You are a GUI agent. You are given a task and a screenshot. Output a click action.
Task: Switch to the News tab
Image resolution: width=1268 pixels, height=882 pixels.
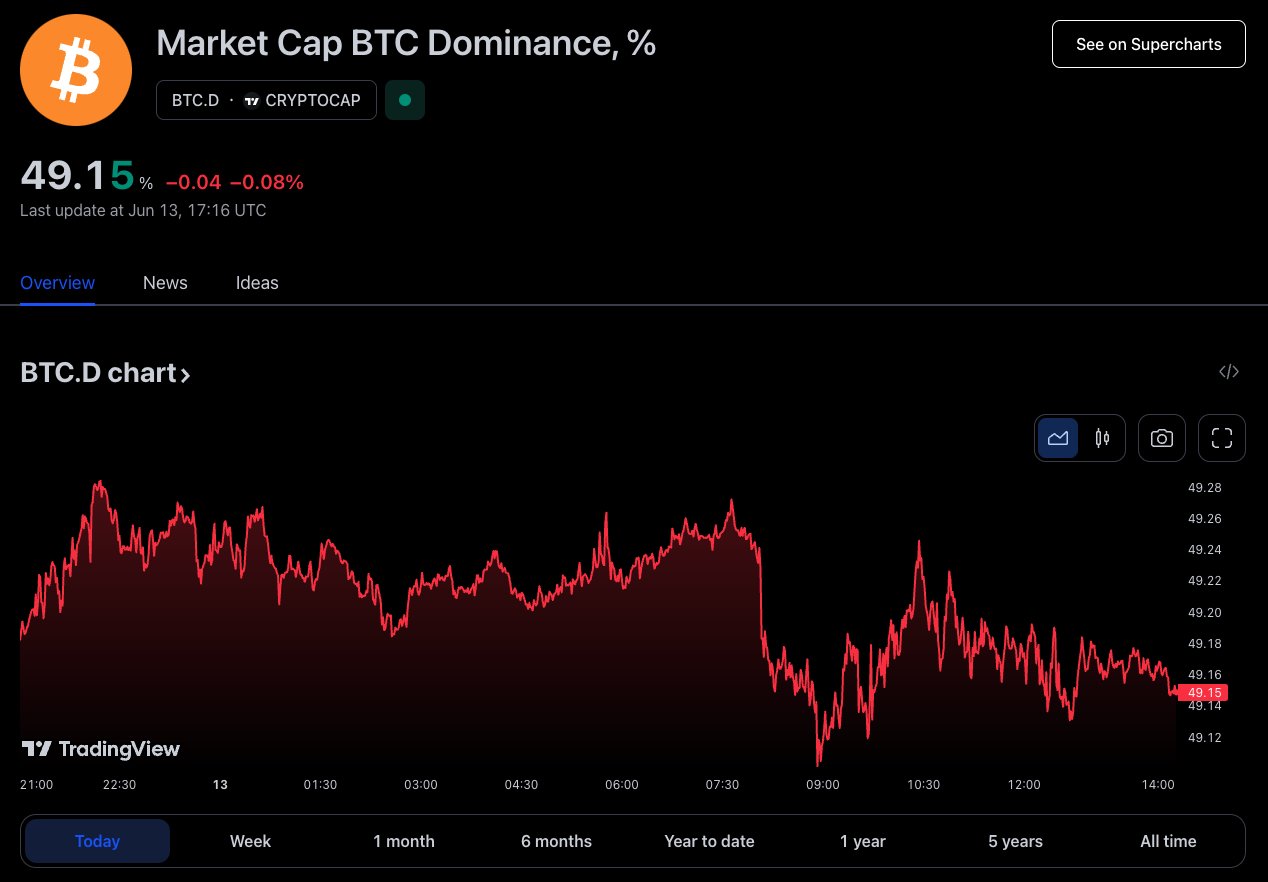tap(165, 283)
